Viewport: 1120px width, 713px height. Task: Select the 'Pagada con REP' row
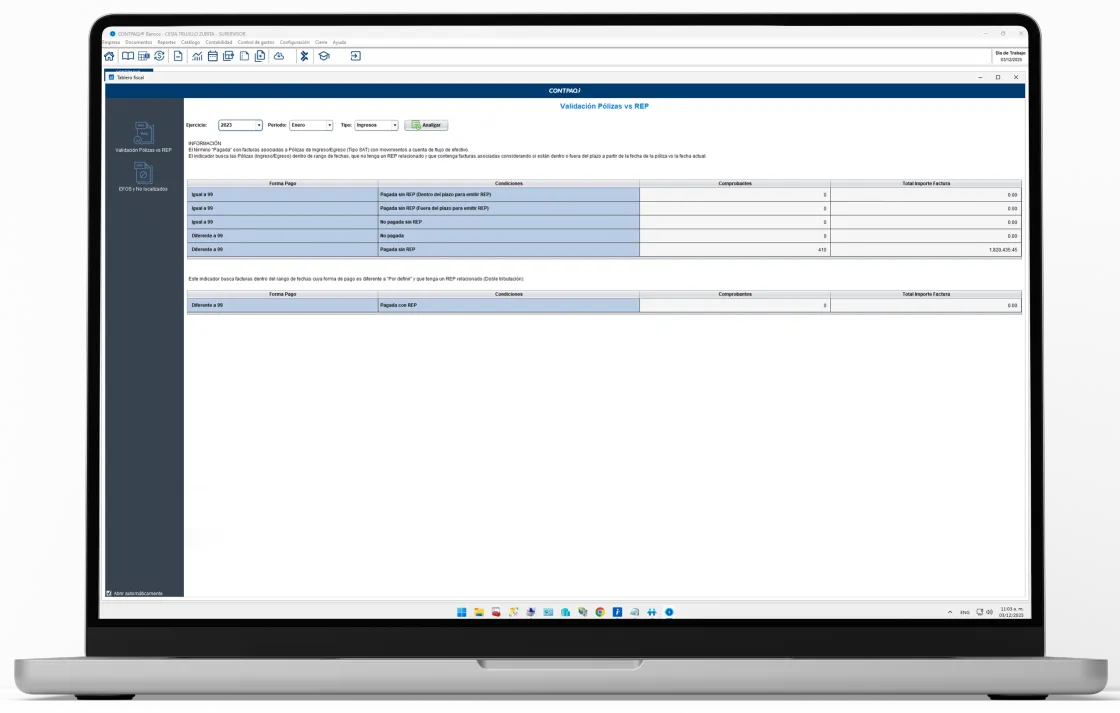tap(604, 305)
